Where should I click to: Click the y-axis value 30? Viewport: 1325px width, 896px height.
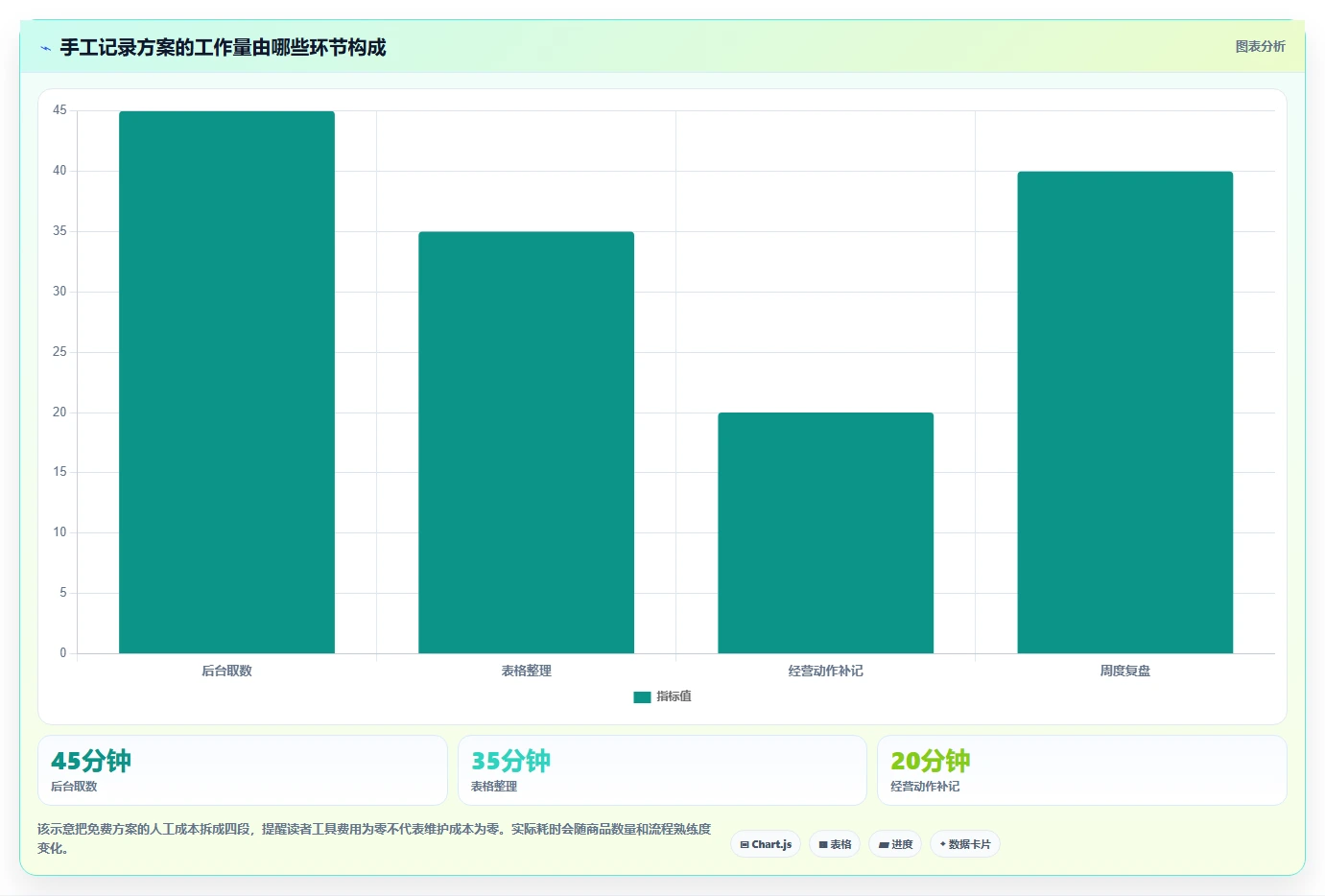(59, 291)
